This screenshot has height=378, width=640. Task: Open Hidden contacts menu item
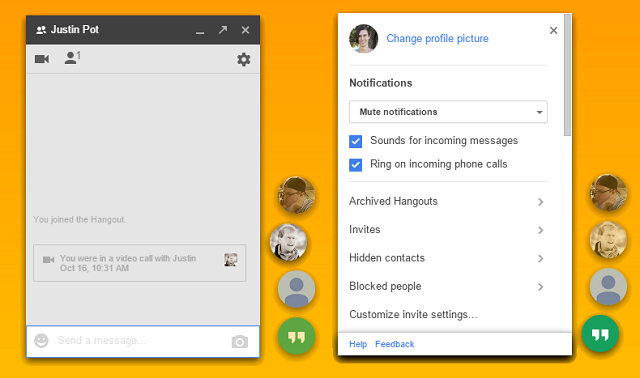(x=448, y=258)
